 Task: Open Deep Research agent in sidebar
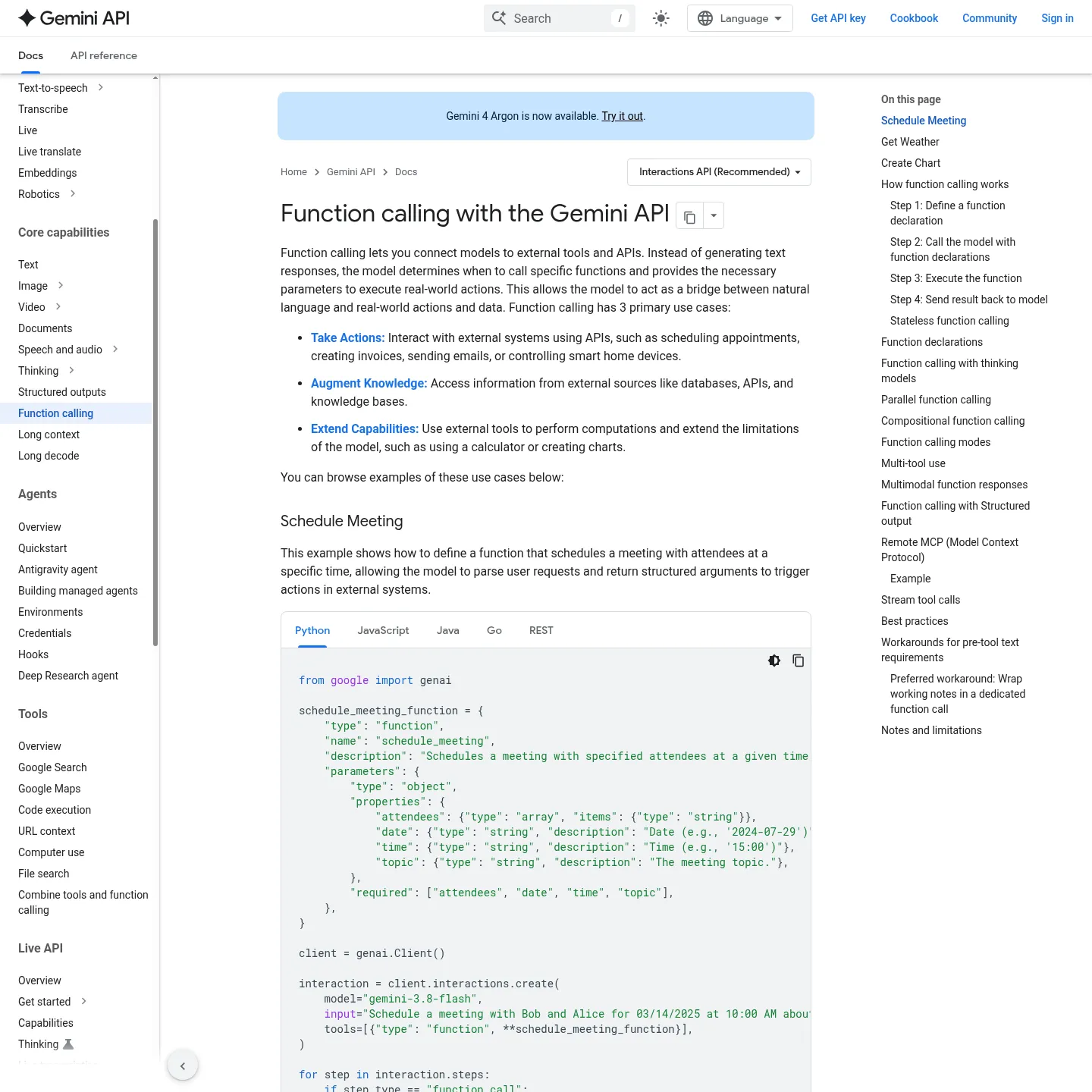coord(68,676)
